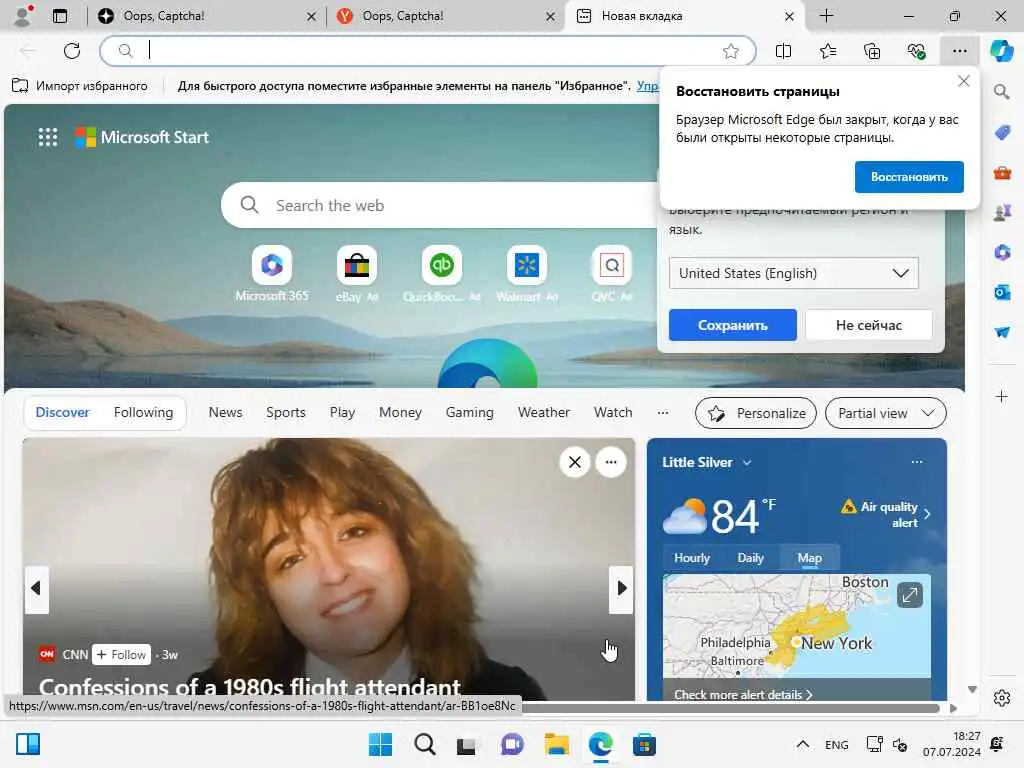Switch to the Following feed tab

(144, 412)
